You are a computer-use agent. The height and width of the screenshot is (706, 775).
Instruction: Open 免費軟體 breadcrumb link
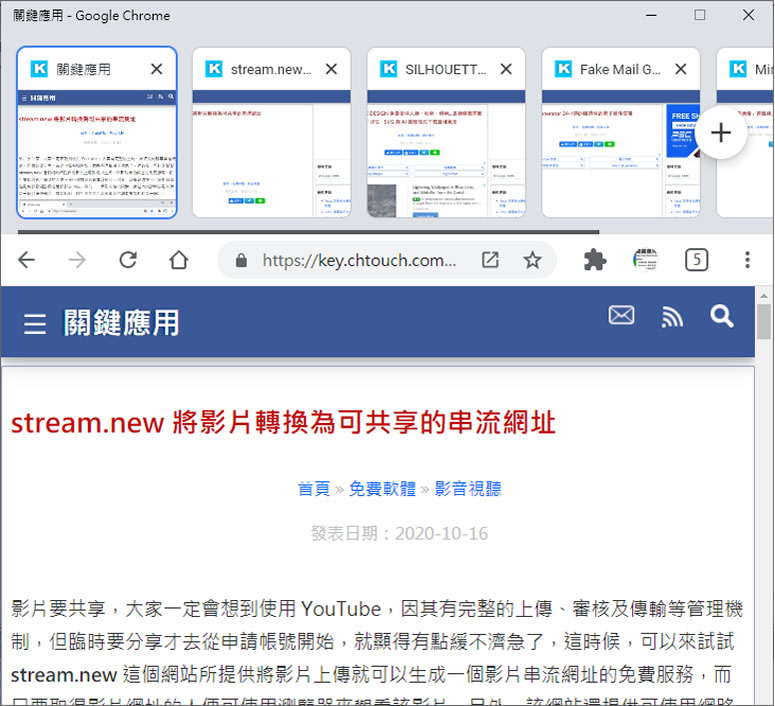382,488
